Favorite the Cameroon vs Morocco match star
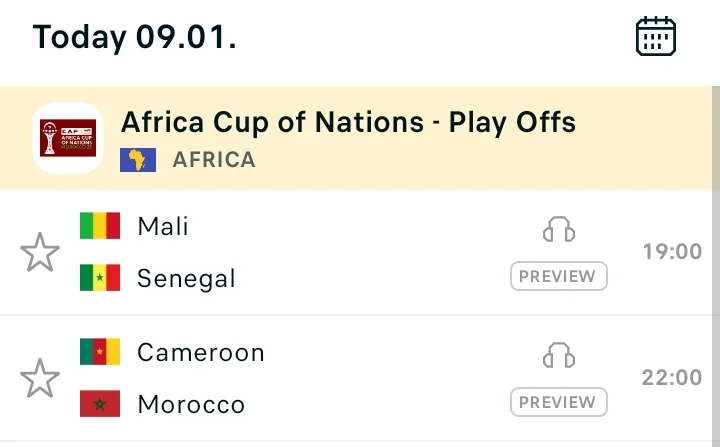Viewport: 720px width, 447px height. coord(40,379)
